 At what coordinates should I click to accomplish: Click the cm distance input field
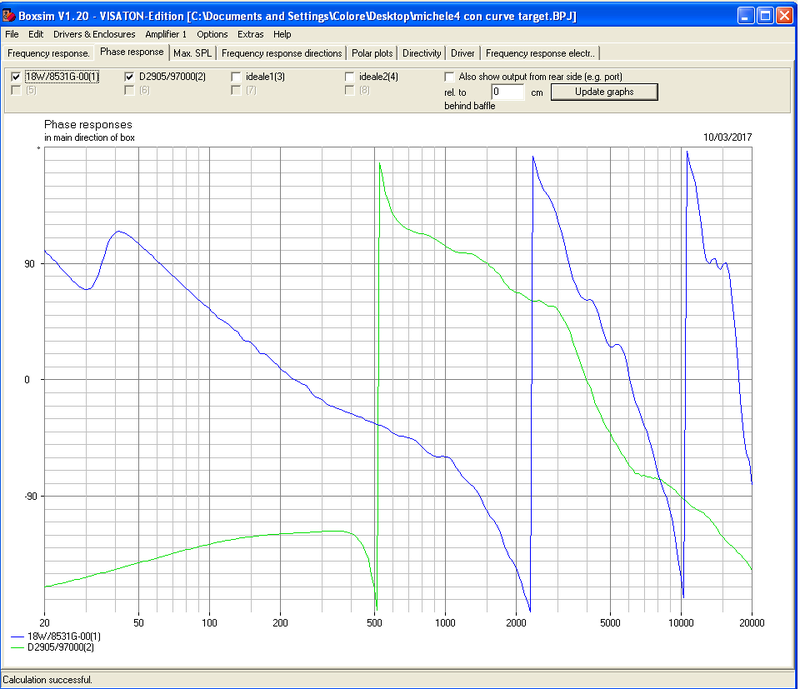508,92
